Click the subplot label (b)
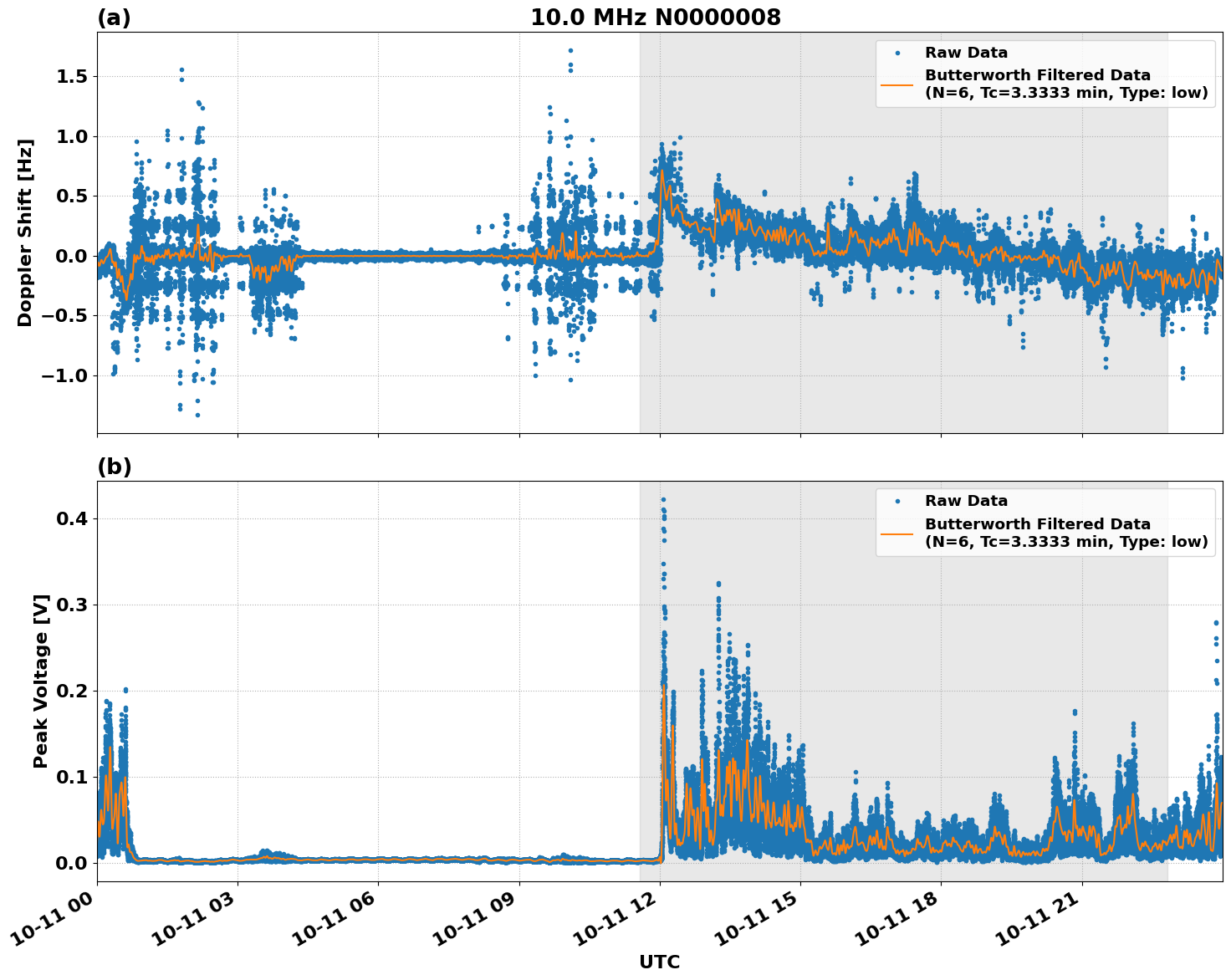 113,467
